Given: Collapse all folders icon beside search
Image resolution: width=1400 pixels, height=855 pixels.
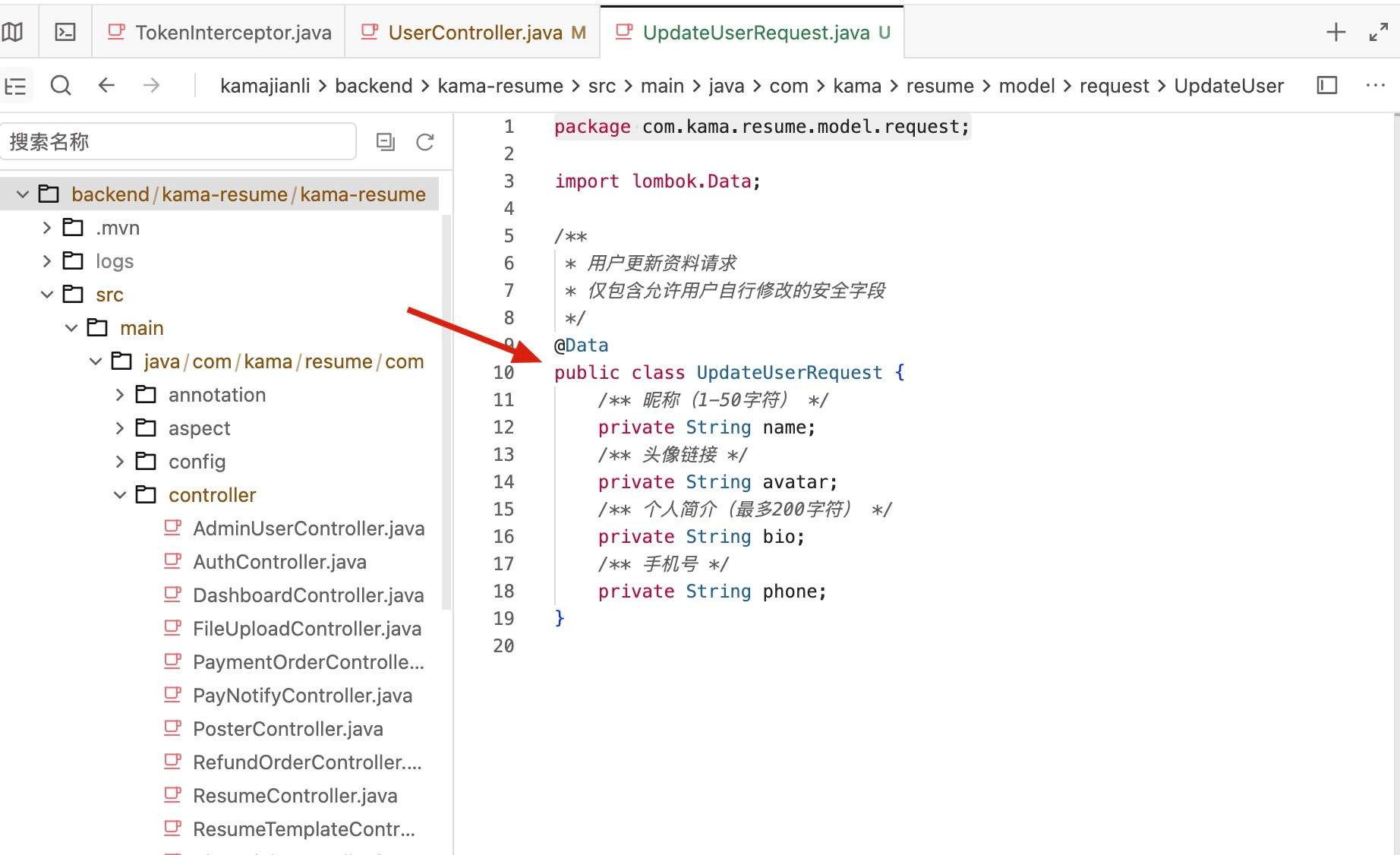Looking at the screenshot, I should (386, 142).
